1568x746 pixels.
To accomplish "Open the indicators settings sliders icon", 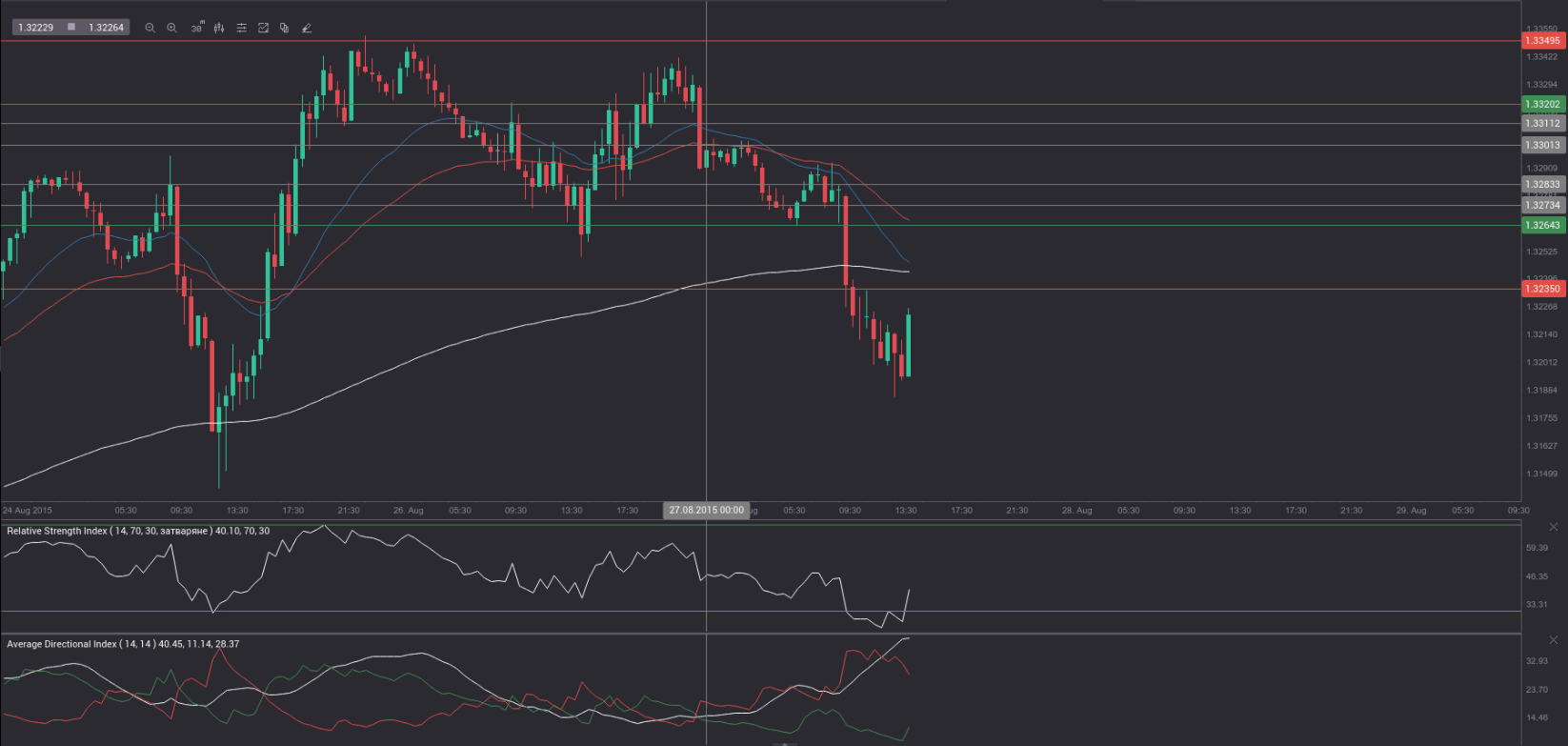I will 241,28.
